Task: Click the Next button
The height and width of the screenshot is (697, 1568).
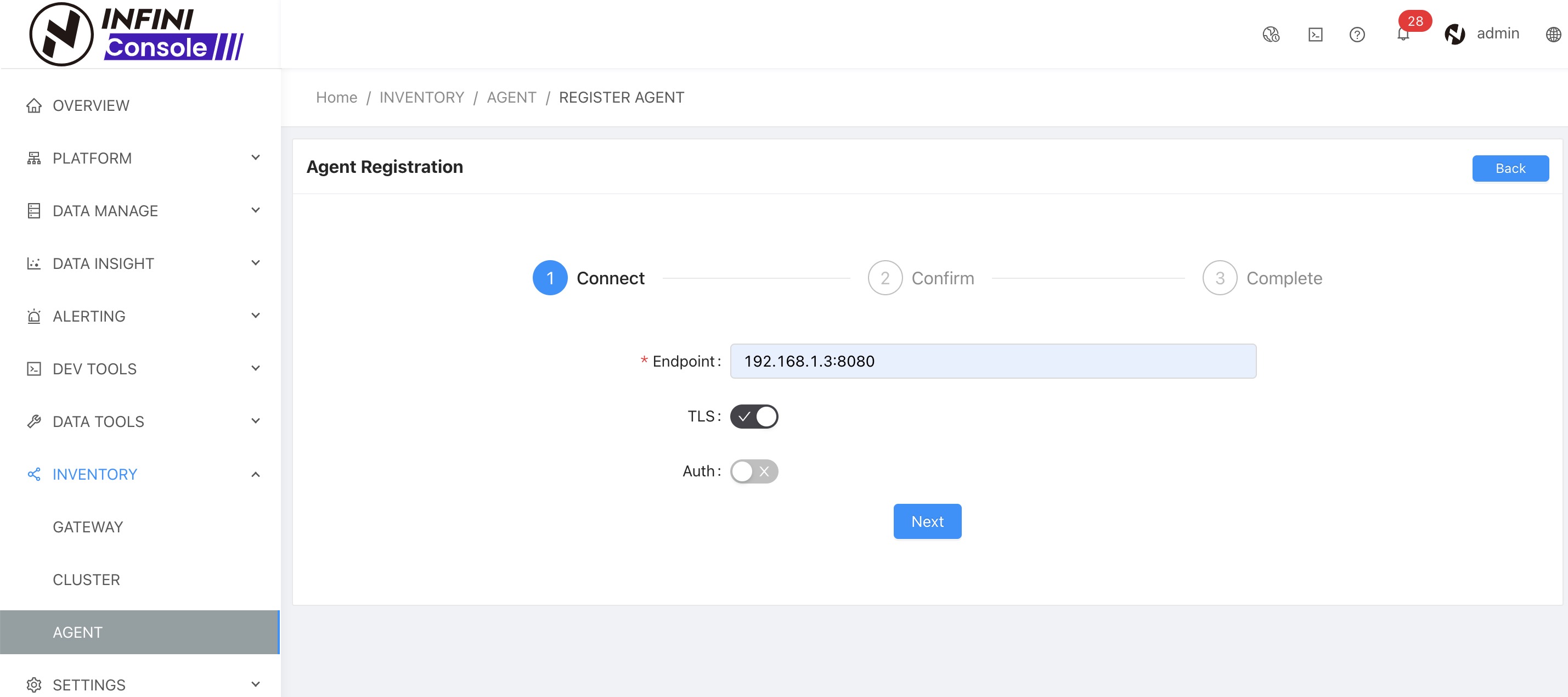Action: (x=927, y=522)
